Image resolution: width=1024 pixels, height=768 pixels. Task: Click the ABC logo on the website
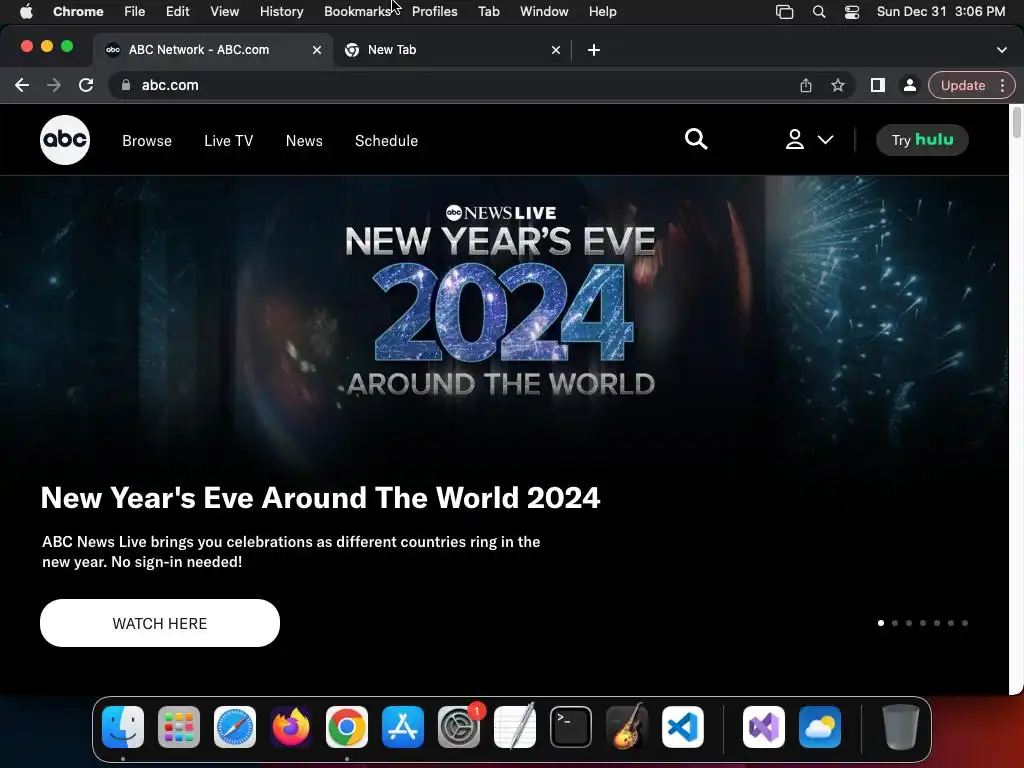pos(65,140)
